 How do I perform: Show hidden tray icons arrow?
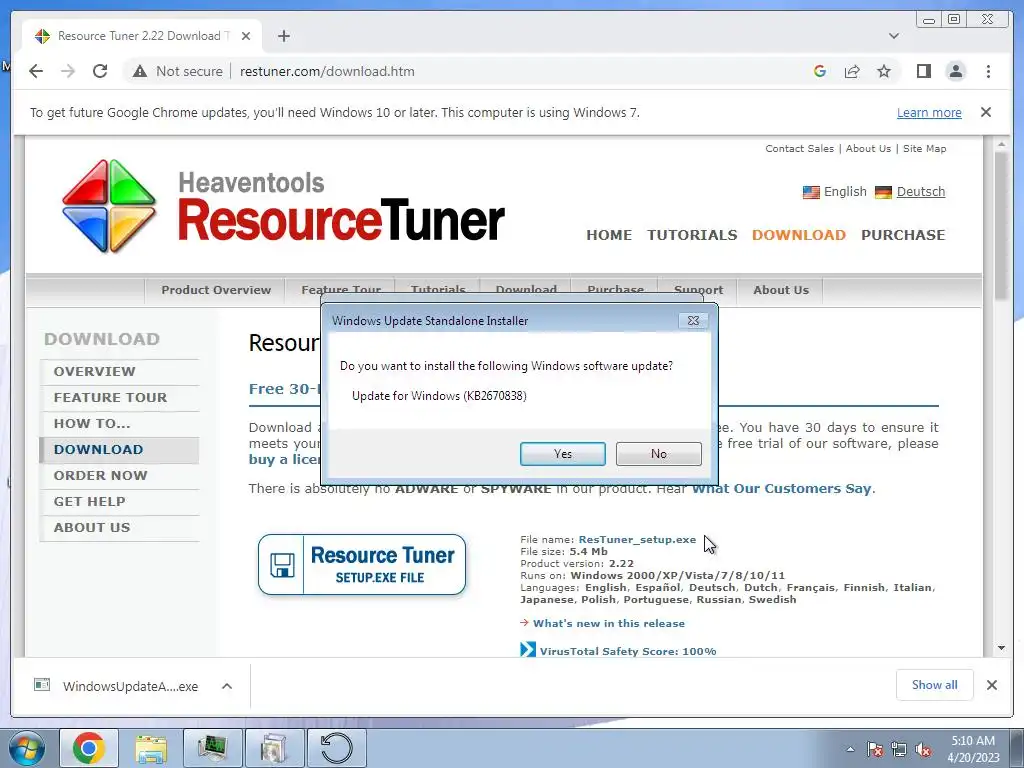pyautogui.click(x=850, y=749)
